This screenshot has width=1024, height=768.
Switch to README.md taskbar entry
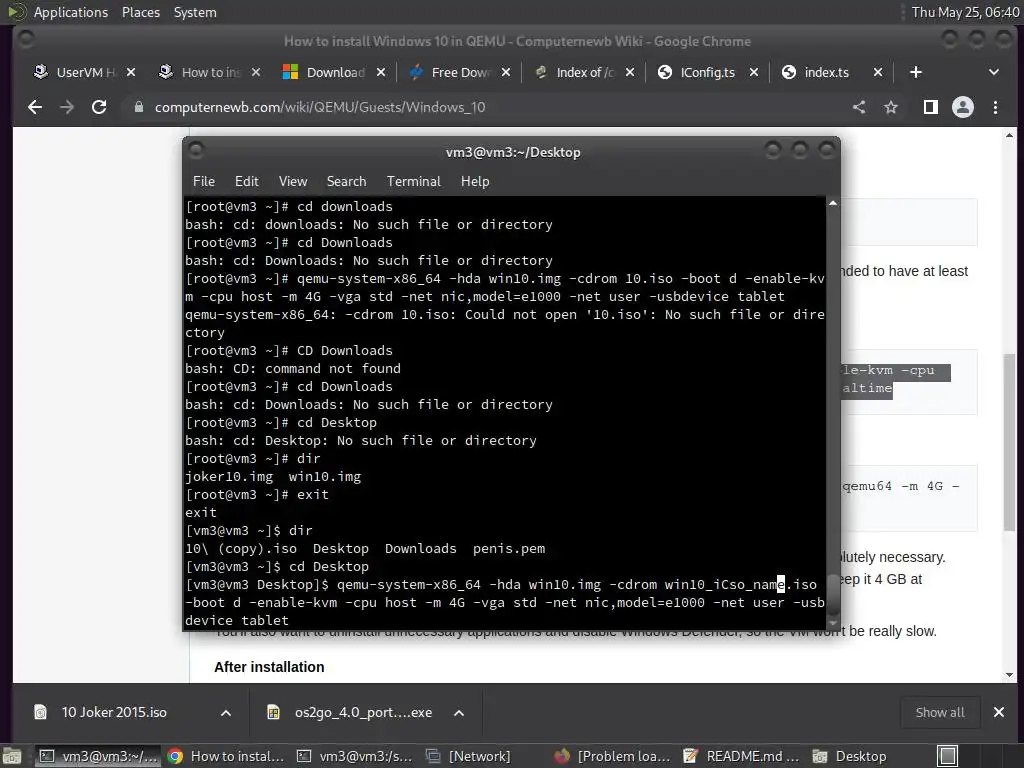[741, 756]
